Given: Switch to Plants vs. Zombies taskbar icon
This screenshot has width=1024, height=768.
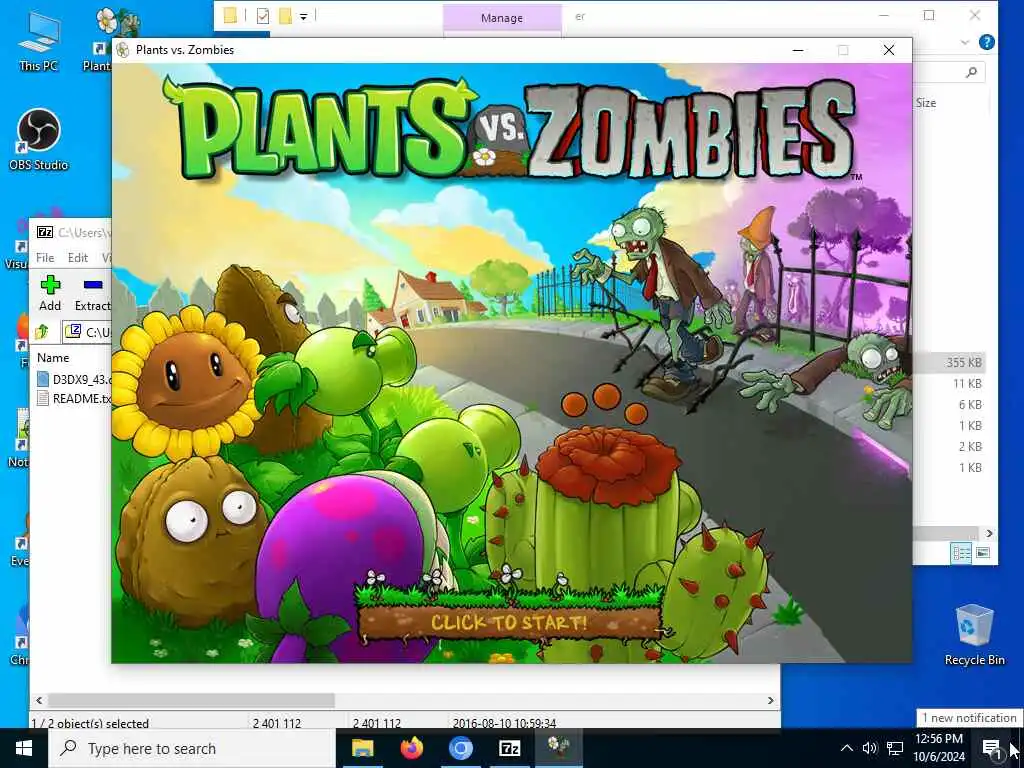Looking at the screenshot, I should pos(558,748).
